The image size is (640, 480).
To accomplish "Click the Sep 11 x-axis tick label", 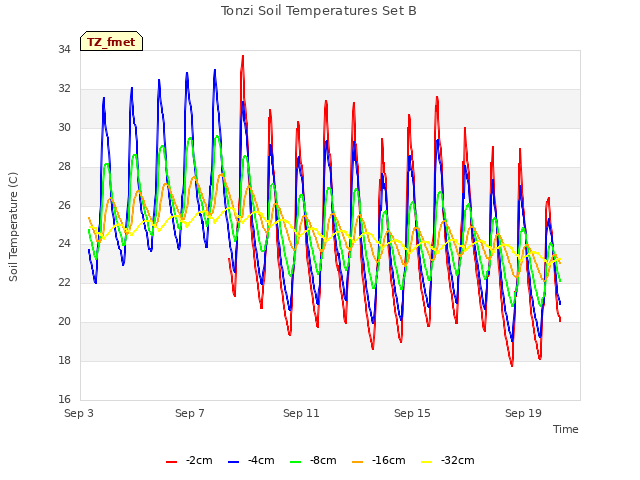I will coord(301,413).
